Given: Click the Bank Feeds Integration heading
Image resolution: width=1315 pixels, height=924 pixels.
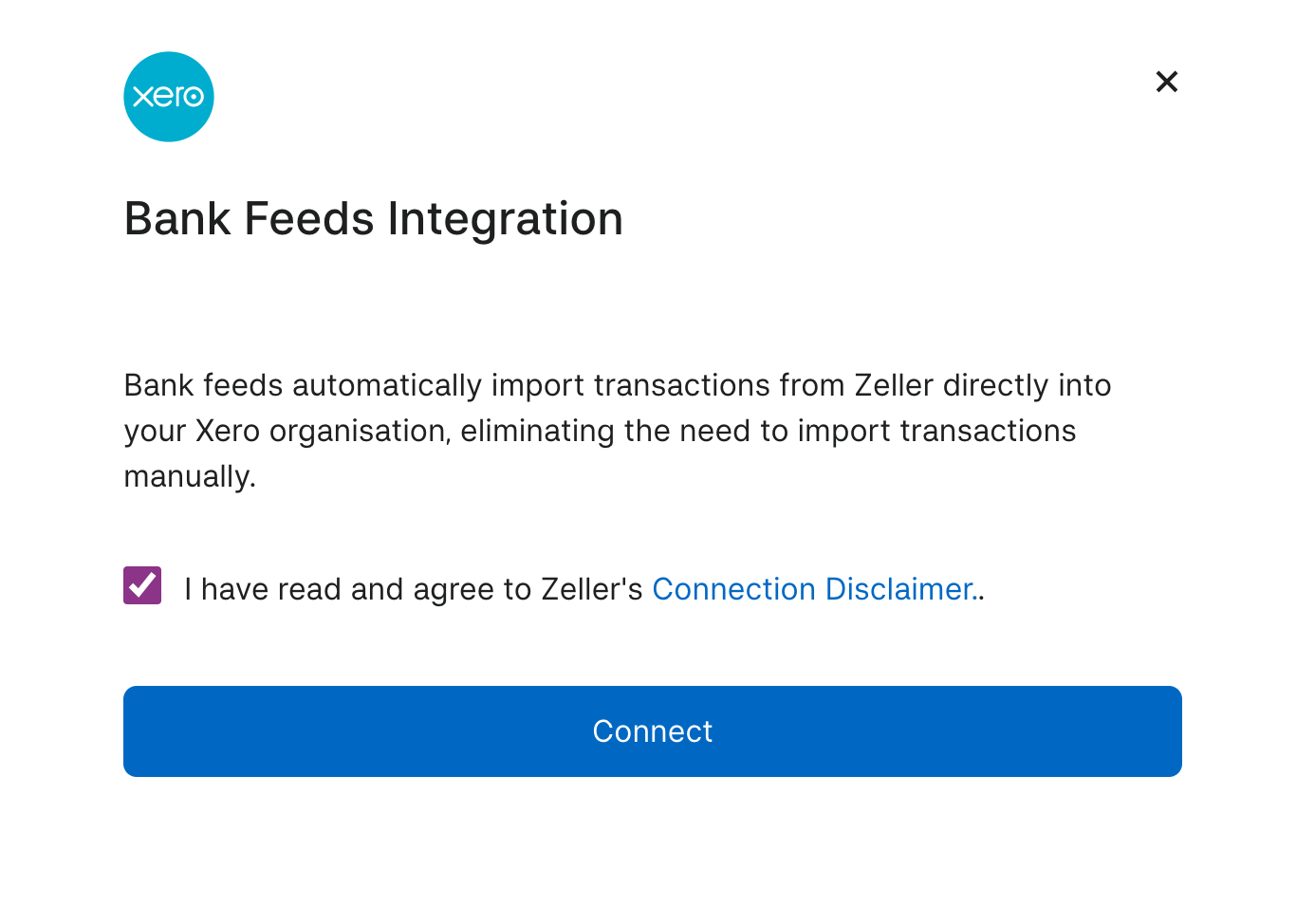Looking at the screenshot, I should point(373,219).
